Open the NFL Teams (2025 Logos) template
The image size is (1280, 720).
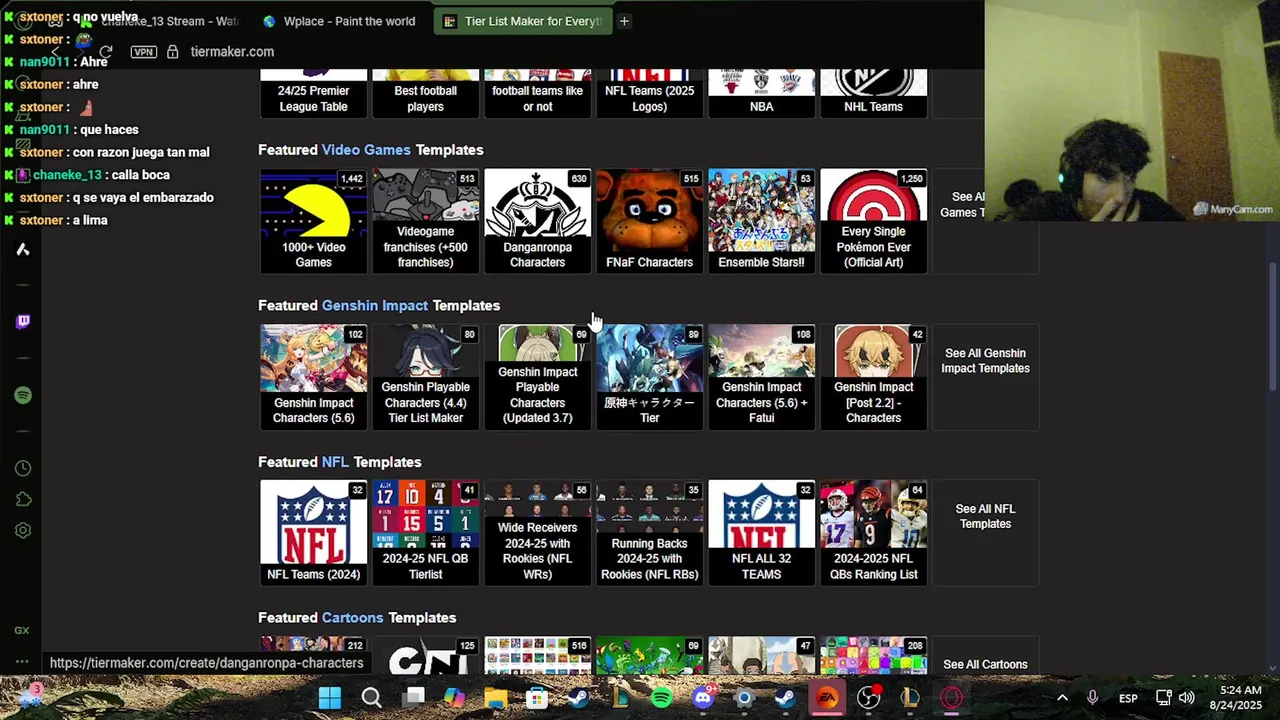tap(649, 93)
